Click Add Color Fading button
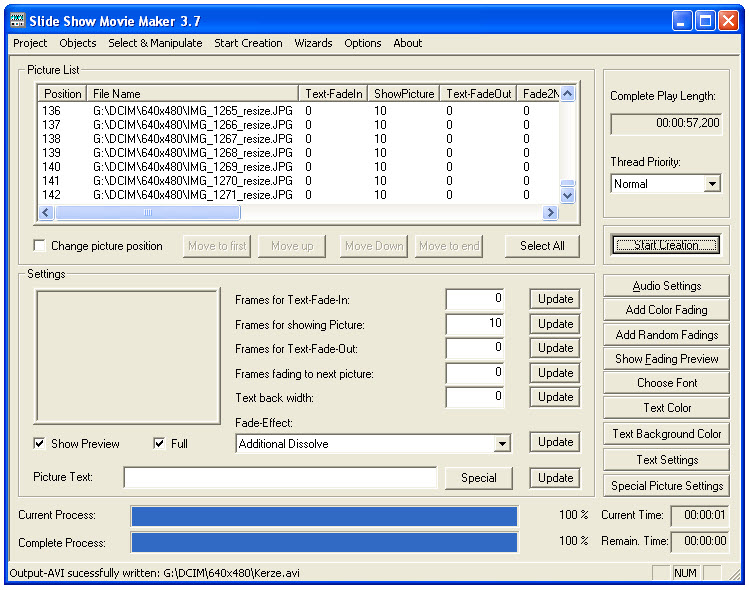The height and width of the screenshot is (590, 749). coord(666,310)
